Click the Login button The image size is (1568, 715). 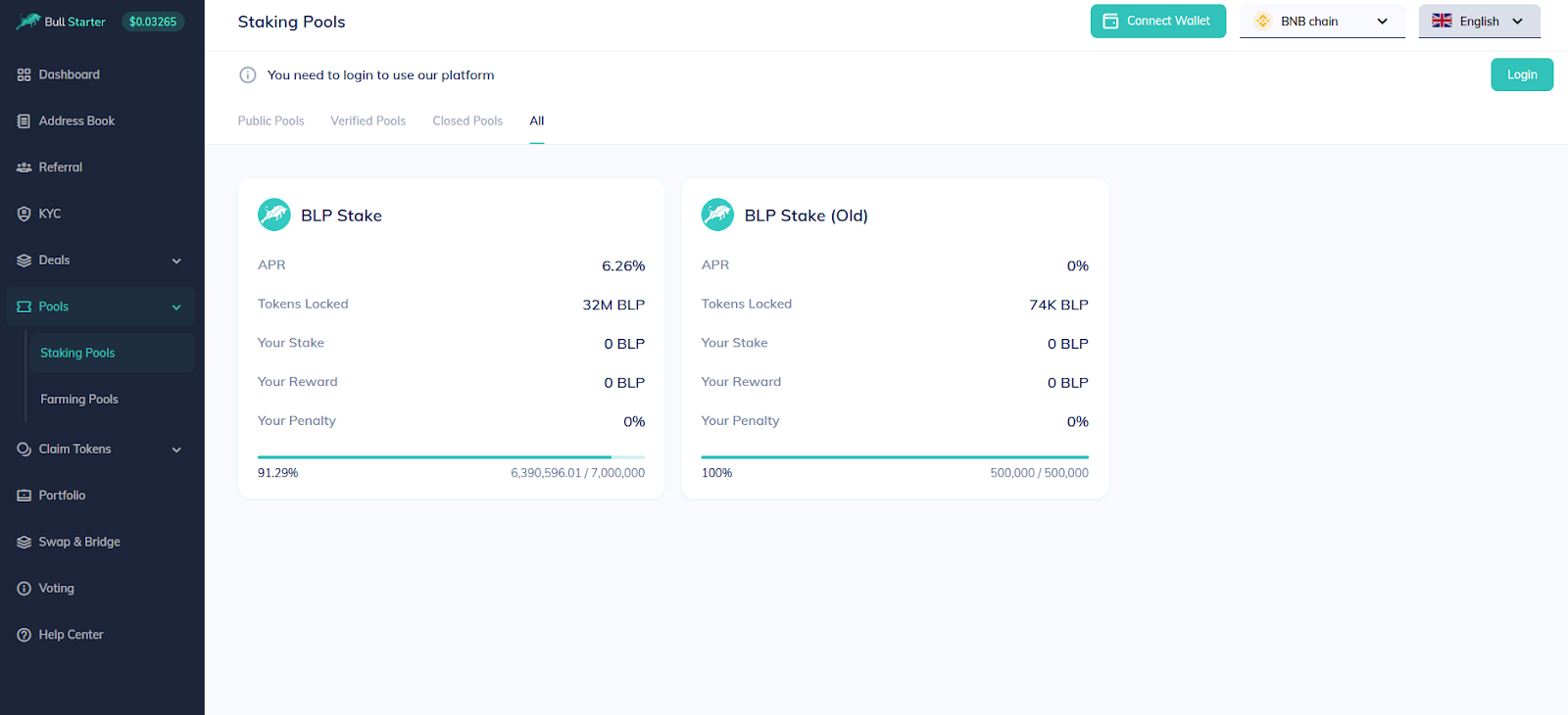(x=1522, y=74)
